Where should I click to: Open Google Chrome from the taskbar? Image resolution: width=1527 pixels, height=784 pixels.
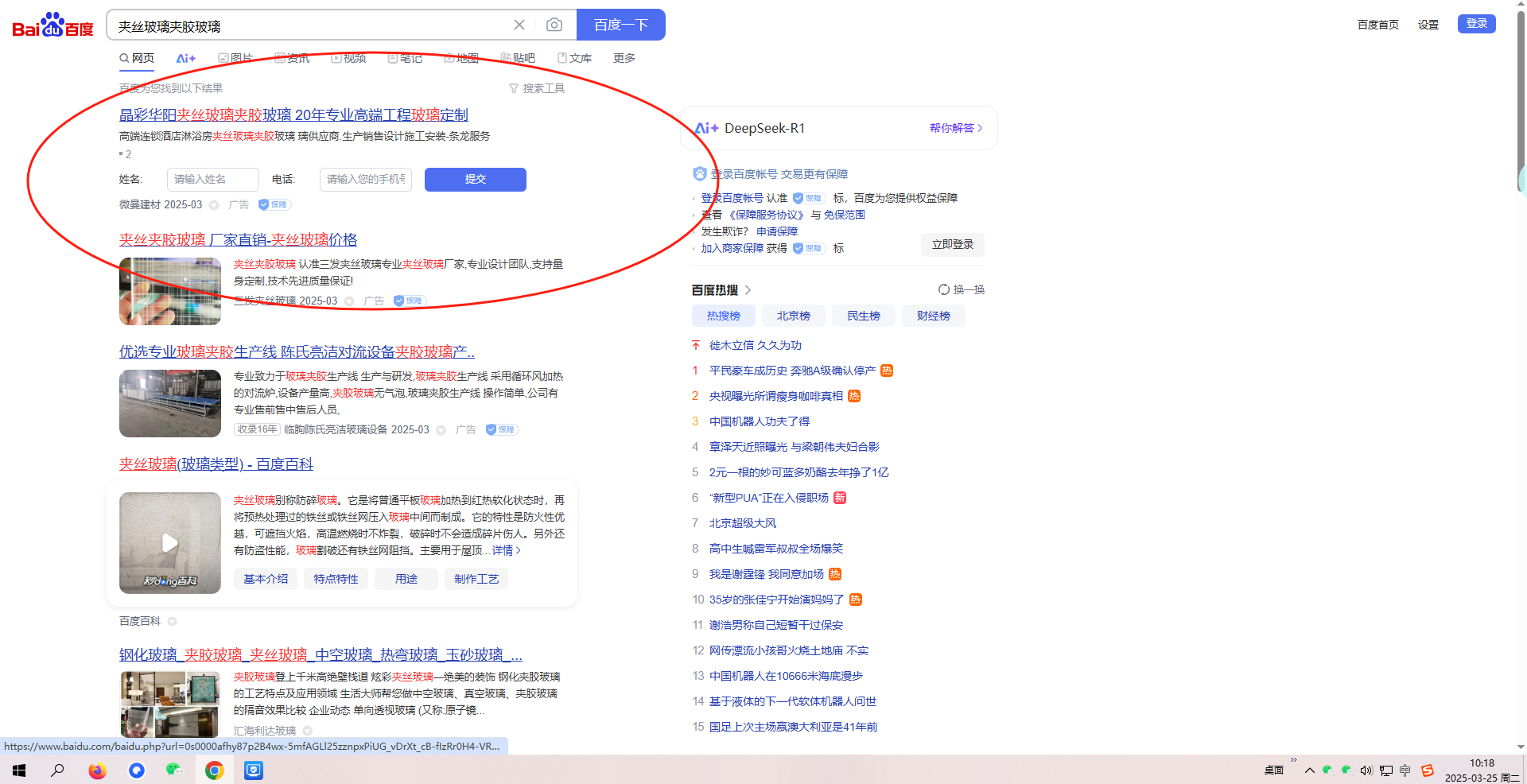[x=214, y=770]
